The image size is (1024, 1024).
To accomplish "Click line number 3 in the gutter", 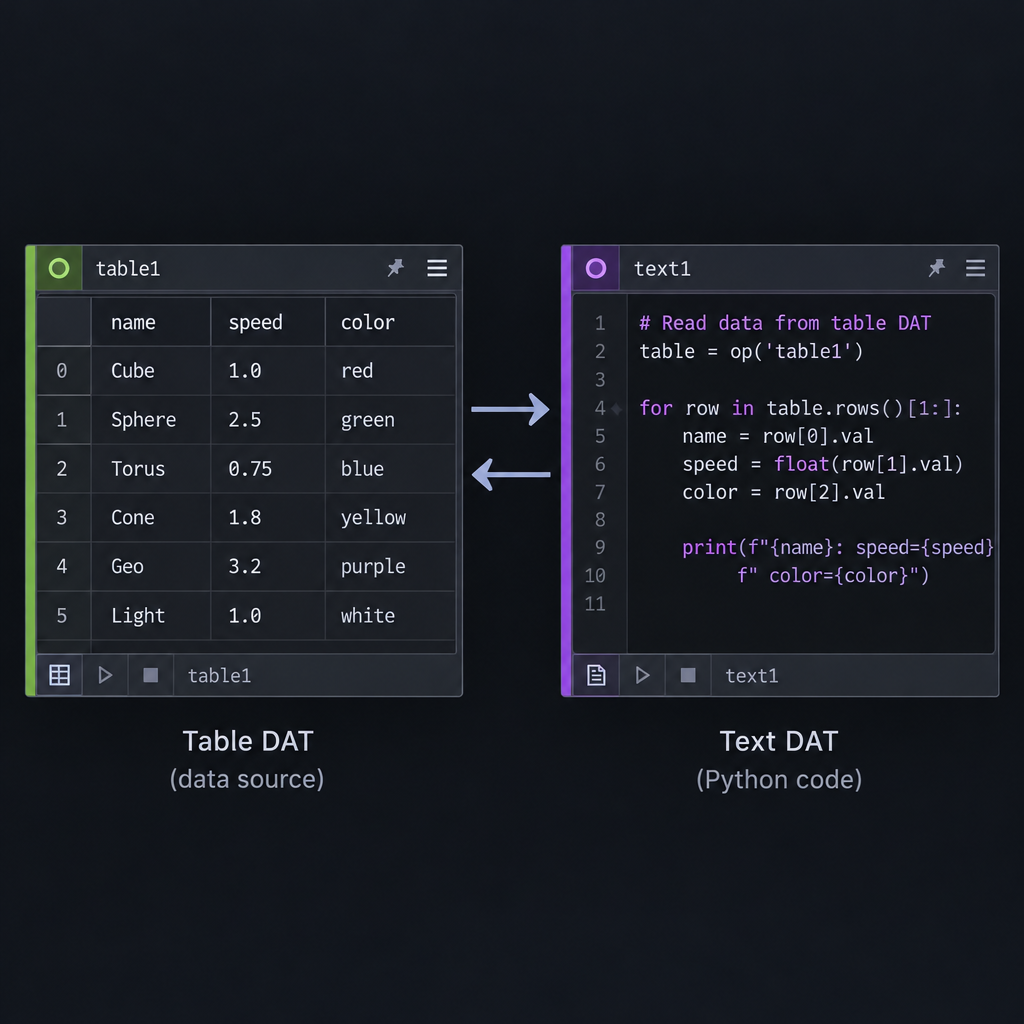I will tap(600, 380).
